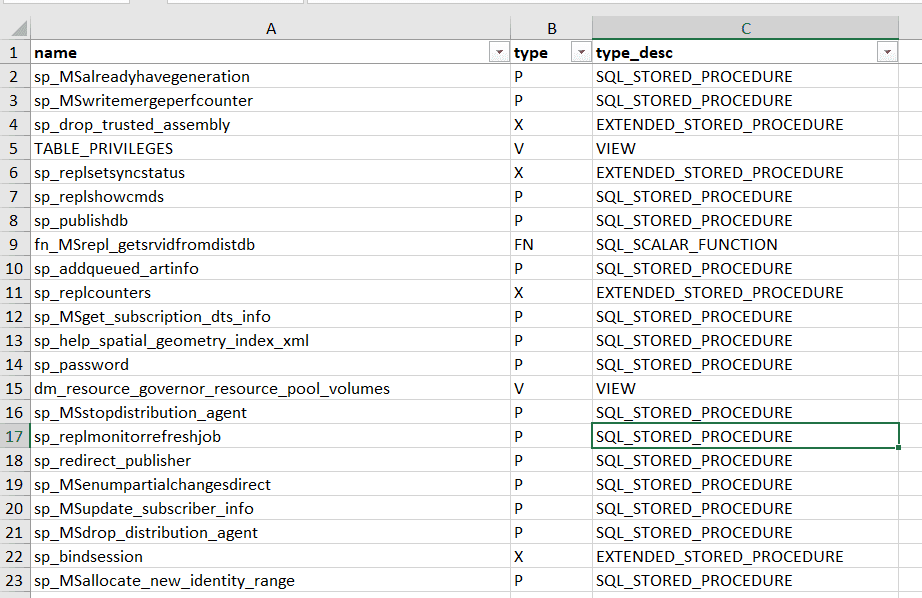Select column B header
Viewport: 922px width, 598px height.
point(552,28)
